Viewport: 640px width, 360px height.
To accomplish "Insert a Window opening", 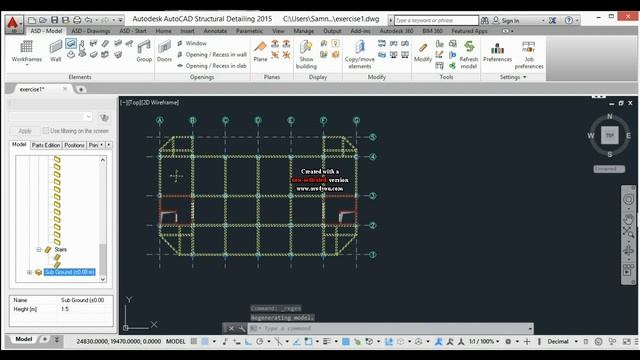I will (x=192, y=43).
